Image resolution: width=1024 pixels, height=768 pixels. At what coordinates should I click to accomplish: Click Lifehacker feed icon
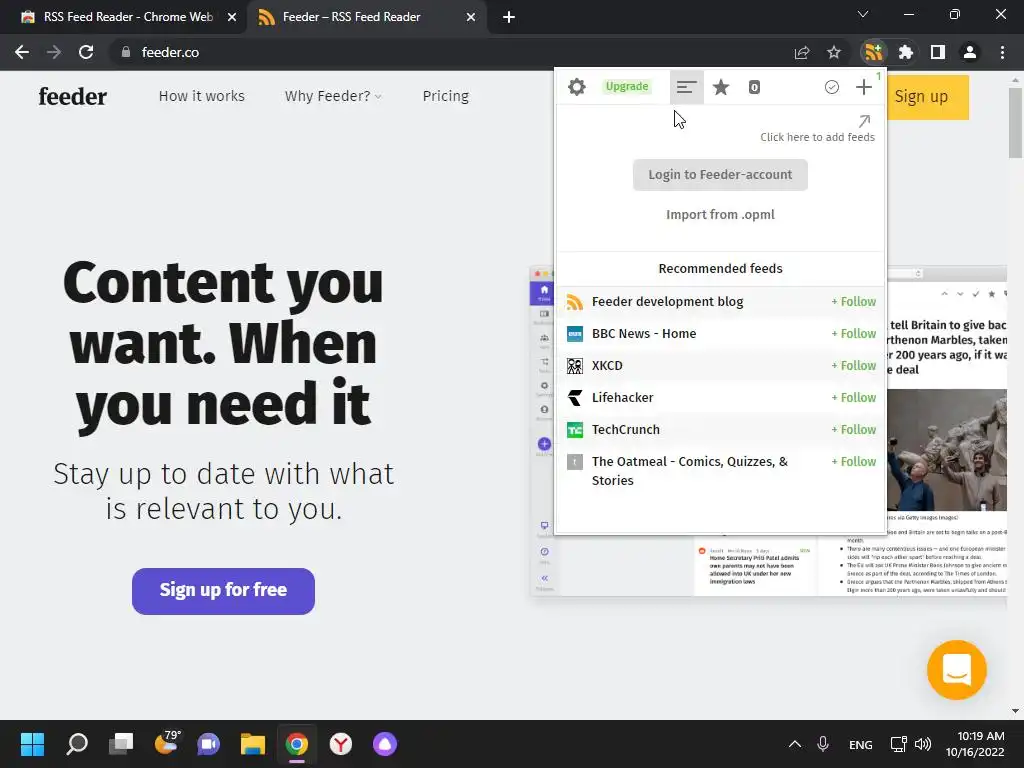(575, 398)
